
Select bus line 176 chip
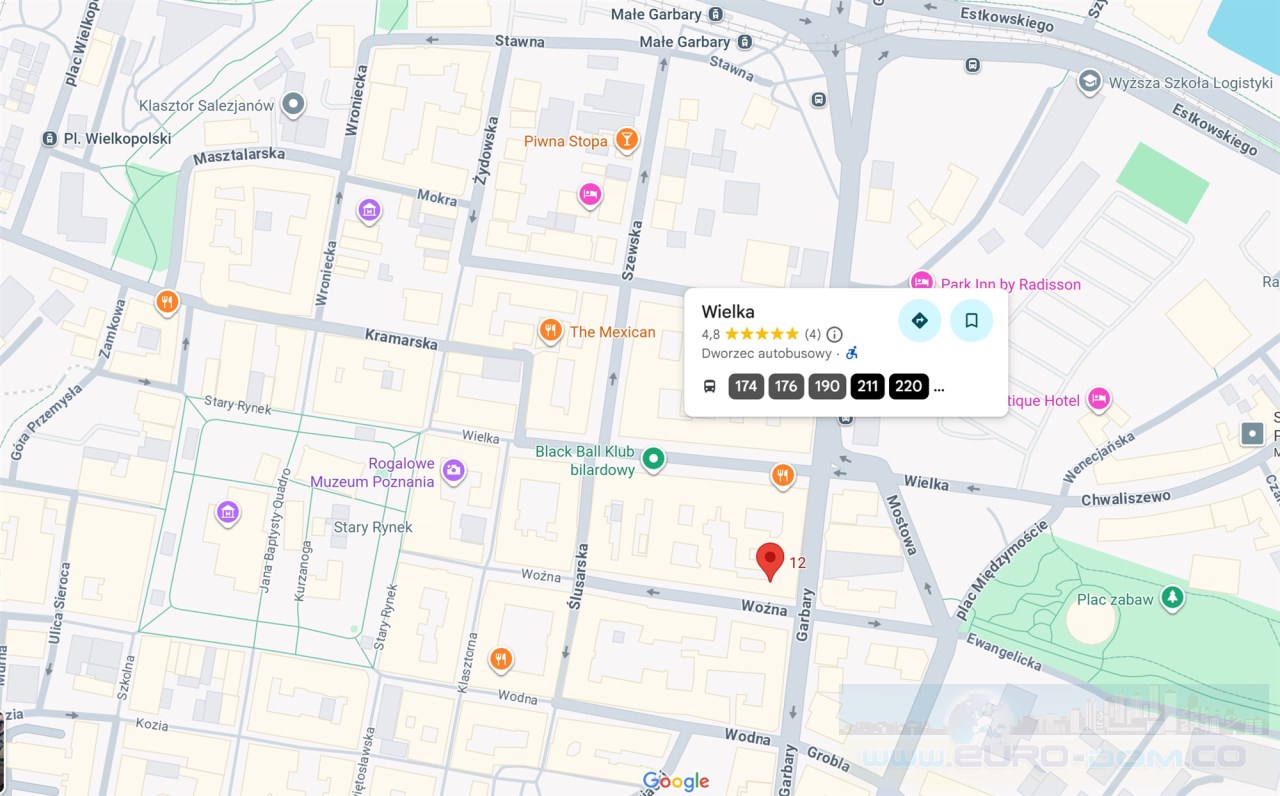point(786,387)
